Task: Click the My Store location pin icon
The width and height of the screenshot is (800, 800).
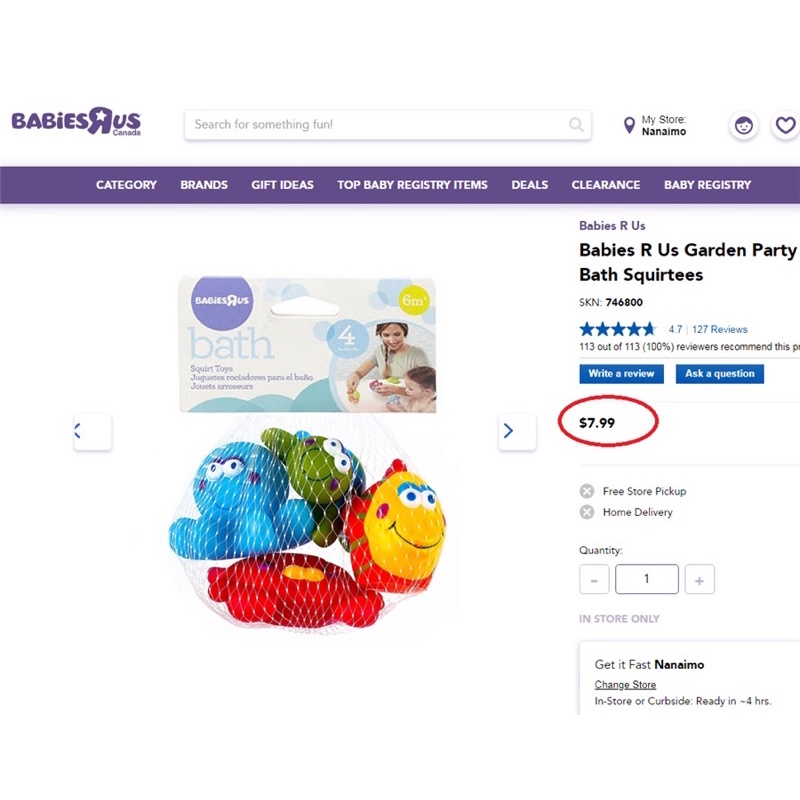Action: tap(629, 126)
